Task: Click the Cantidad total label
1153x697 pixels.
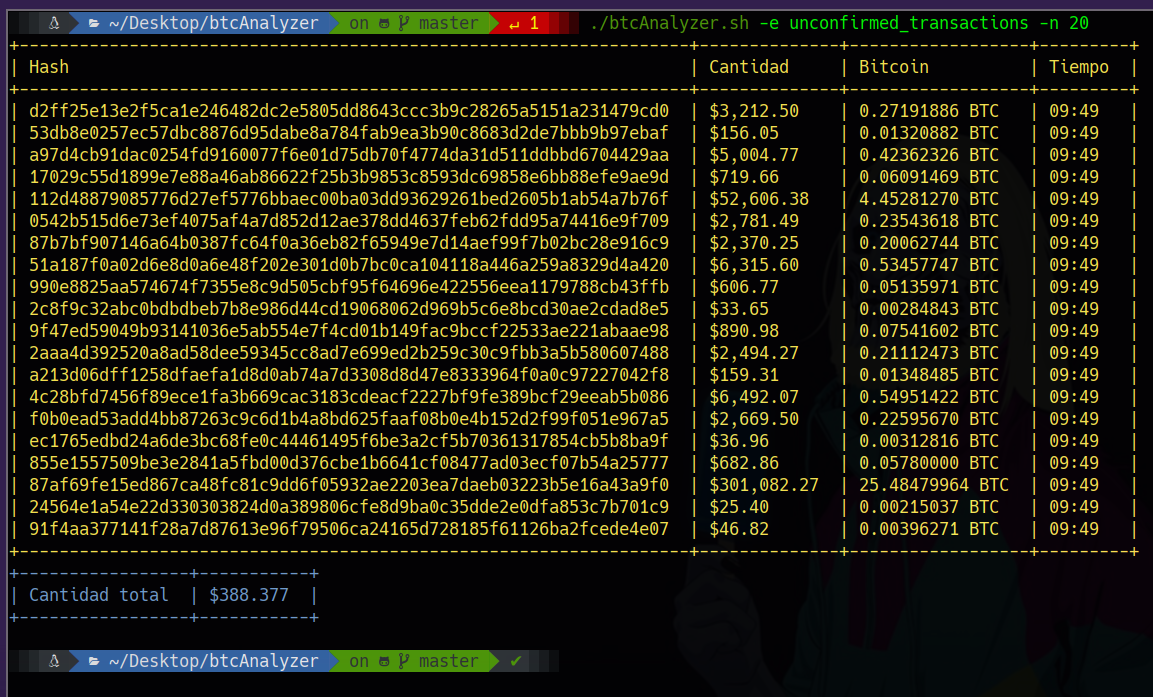Action: click(99, 595)
